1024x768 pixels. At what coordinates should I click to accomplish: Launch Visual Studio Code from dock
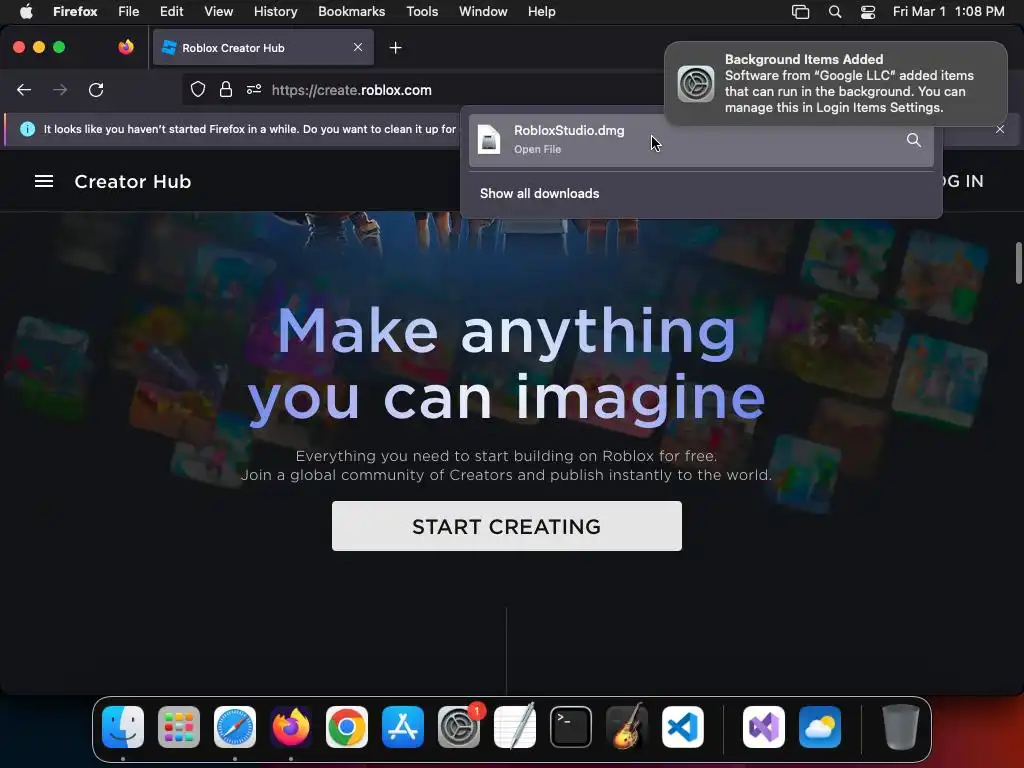tap(682, 726)
